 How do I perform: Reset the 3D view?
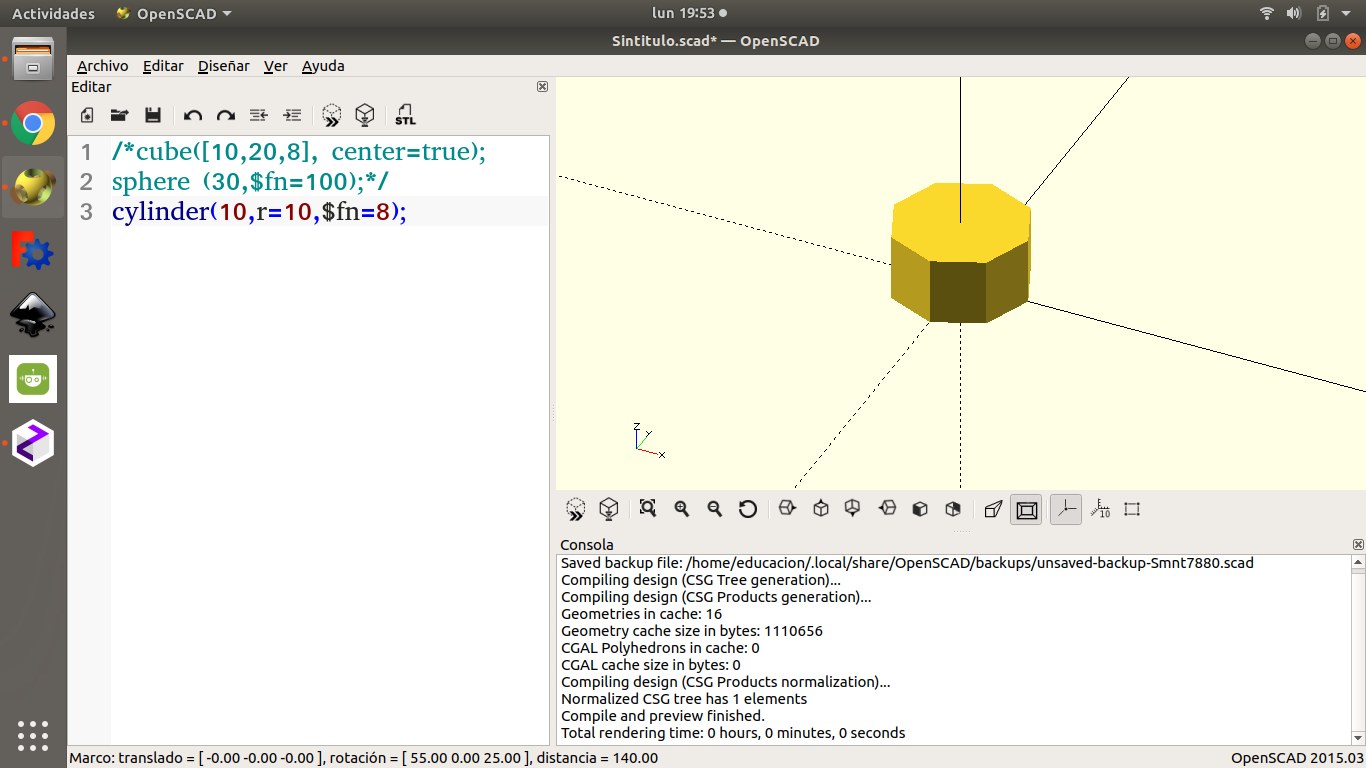pyautogui.click(x=747, y=509)
